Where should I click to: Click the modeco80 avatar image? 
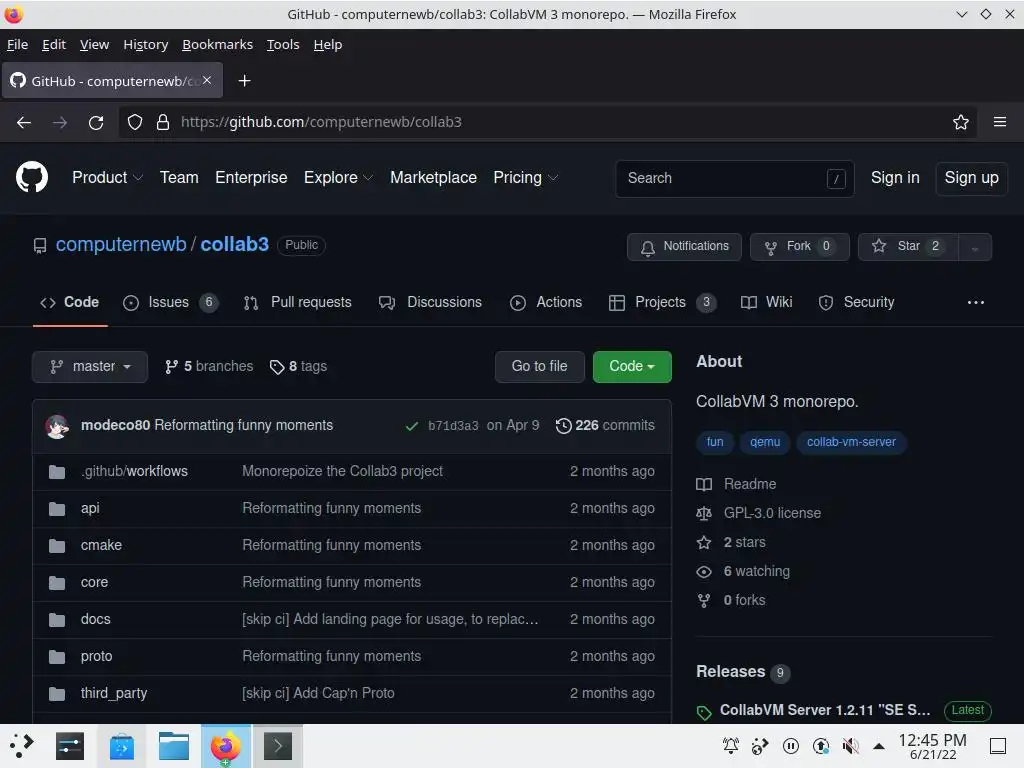(x=57, y=426)
